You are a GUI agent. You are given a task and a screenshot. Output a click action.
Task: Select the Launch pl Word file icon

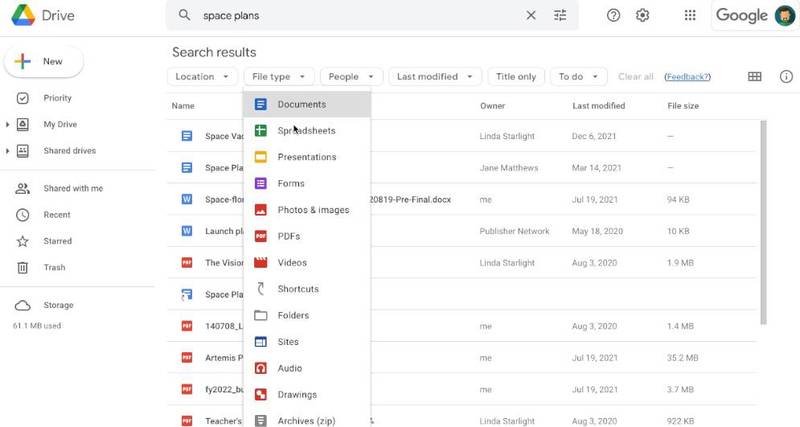click(x=187, y=231)
